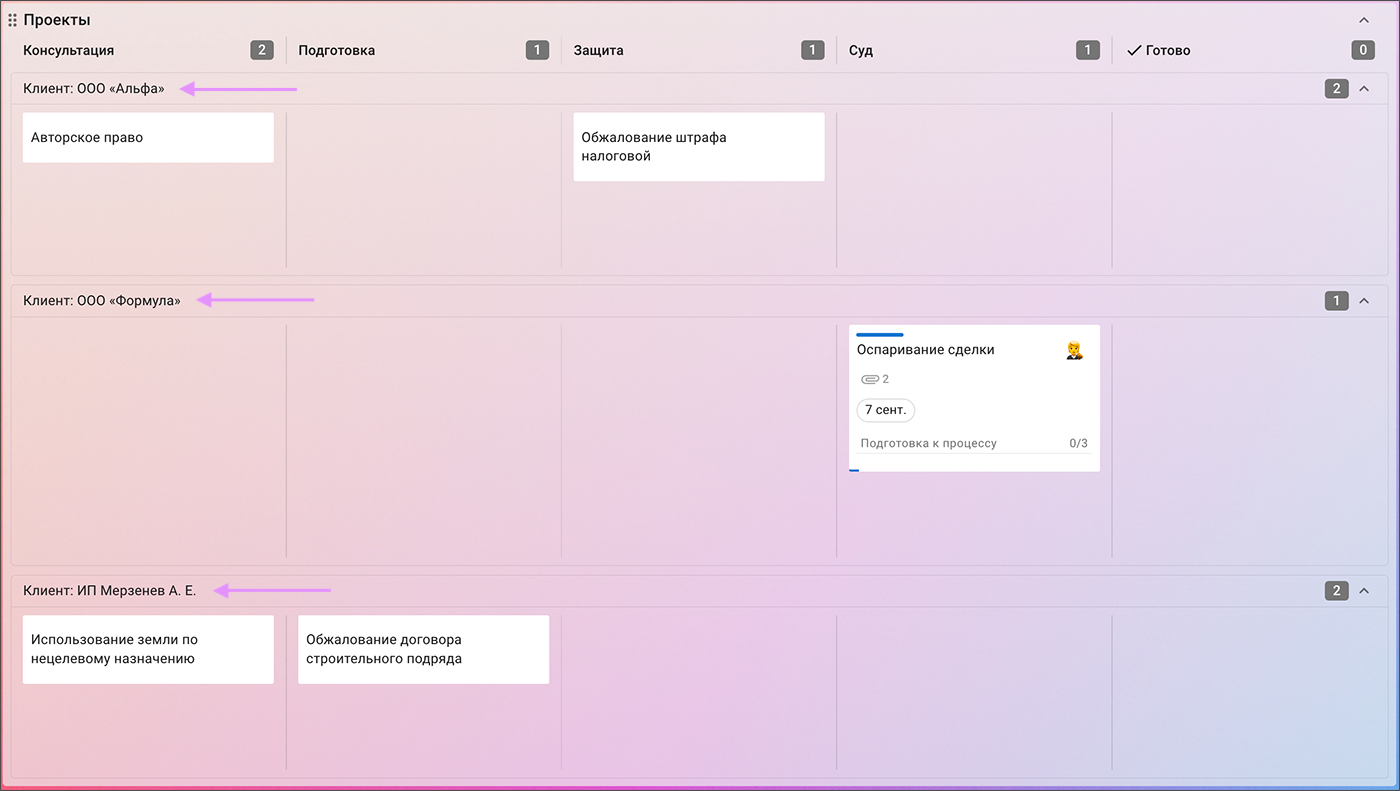Click the Готово count badge showing 0
Viewport: 1400px width, 791px height.
click(1363, 50)
